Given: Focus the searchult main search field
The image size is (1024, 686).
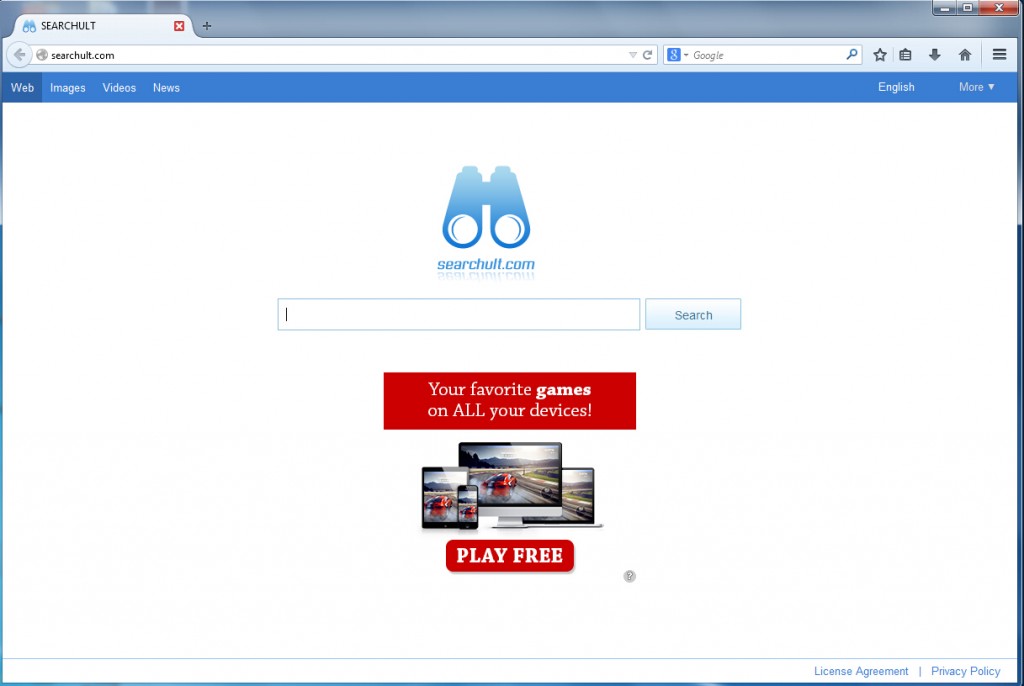Looking at the screenshot, I should tap(458, 314).
